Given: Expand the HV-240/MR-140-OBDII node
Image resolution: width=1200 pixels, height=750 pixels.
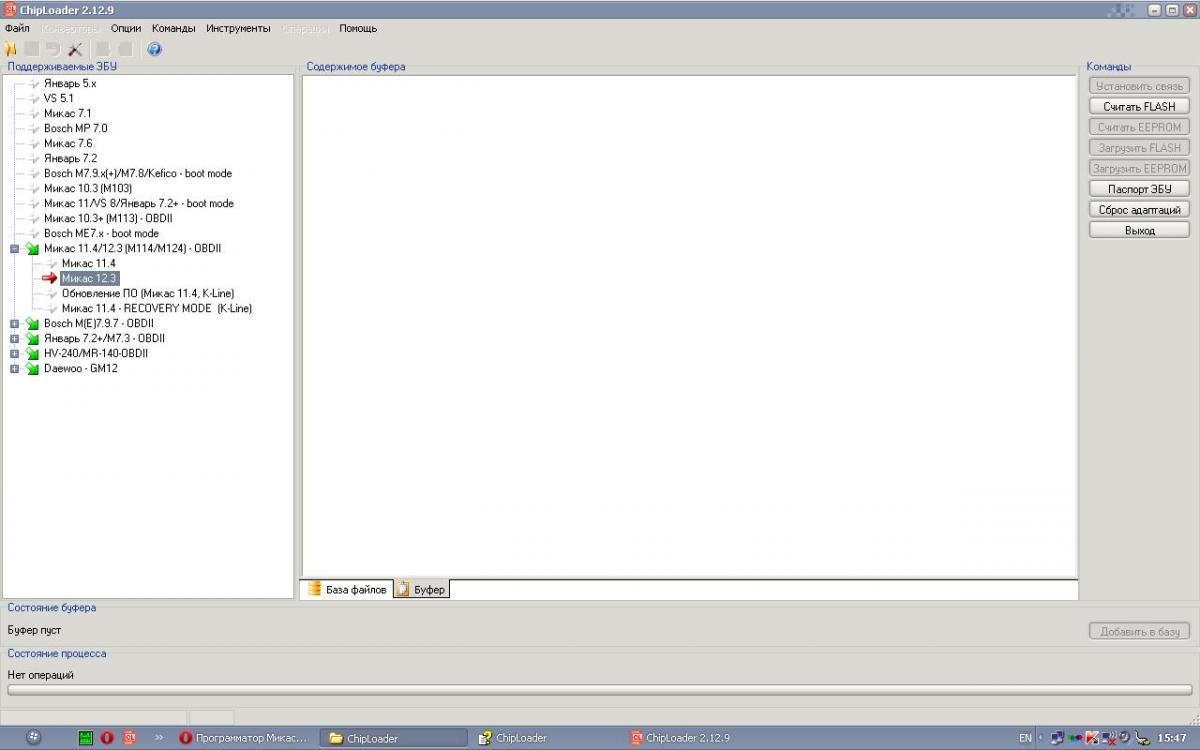Looking at the screenshot, I should click(14, 353).
